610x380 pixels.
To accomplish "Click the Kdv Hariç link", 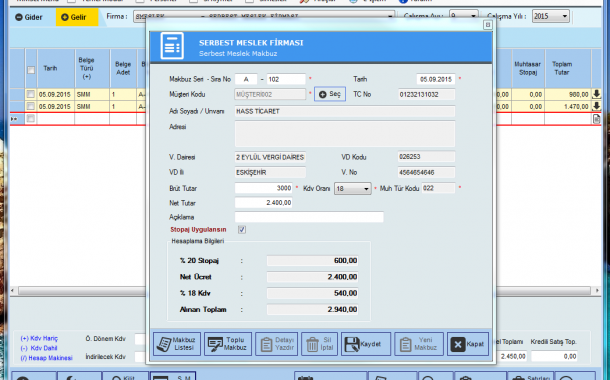I will click(39, 338).
